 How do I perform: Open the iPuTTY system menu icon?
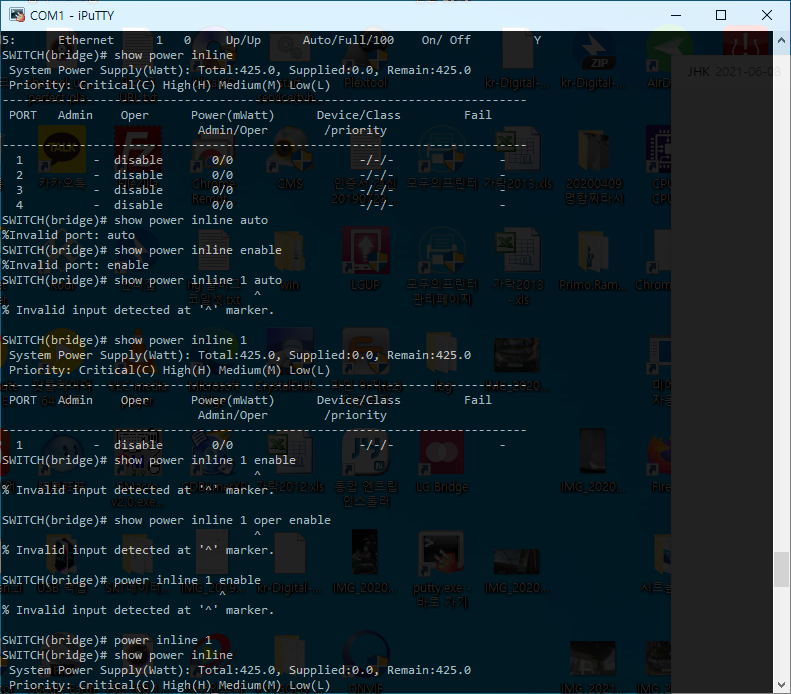point(16,15)
